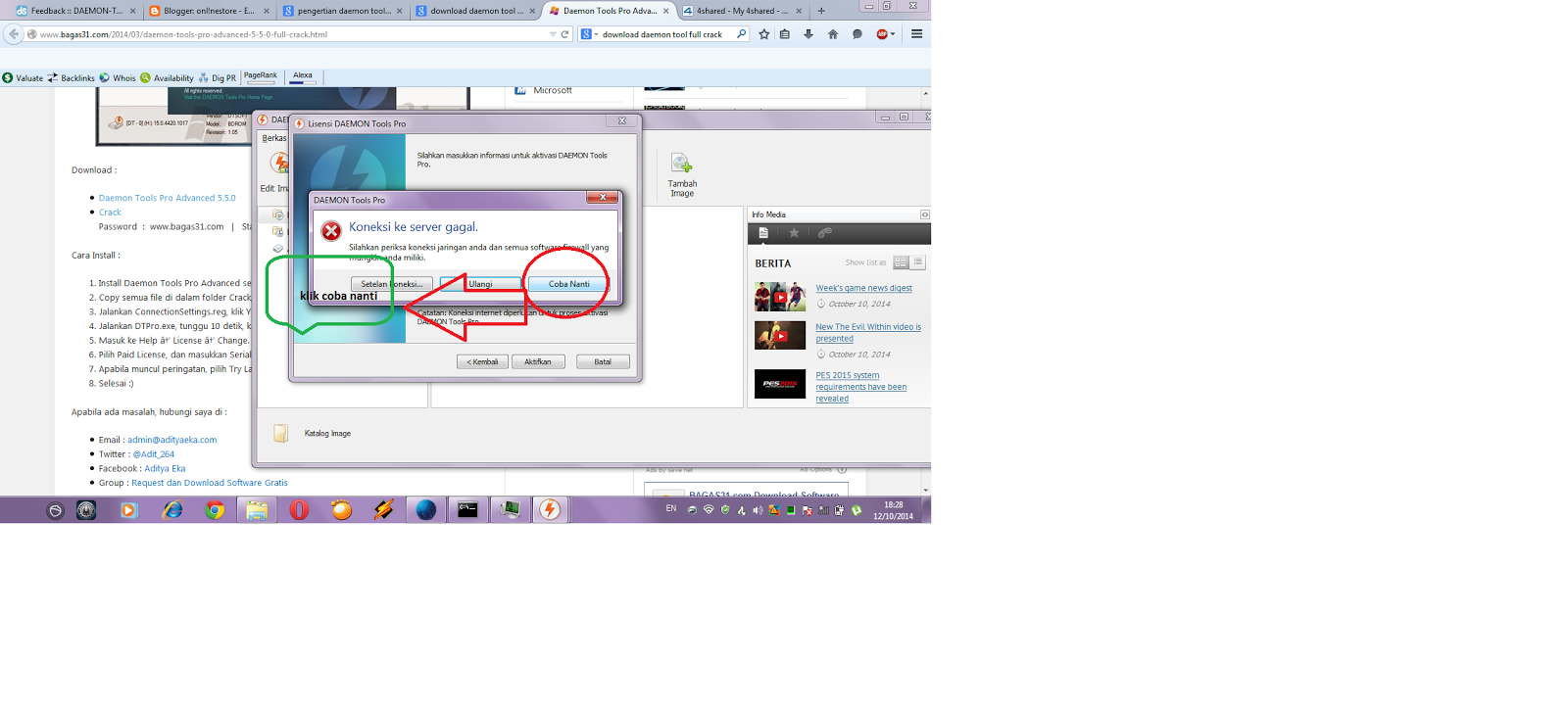The width and height of the screenshot is (1568, 710).
Task: Select the star favorites tab in Info Media
Action: (795, 233)
